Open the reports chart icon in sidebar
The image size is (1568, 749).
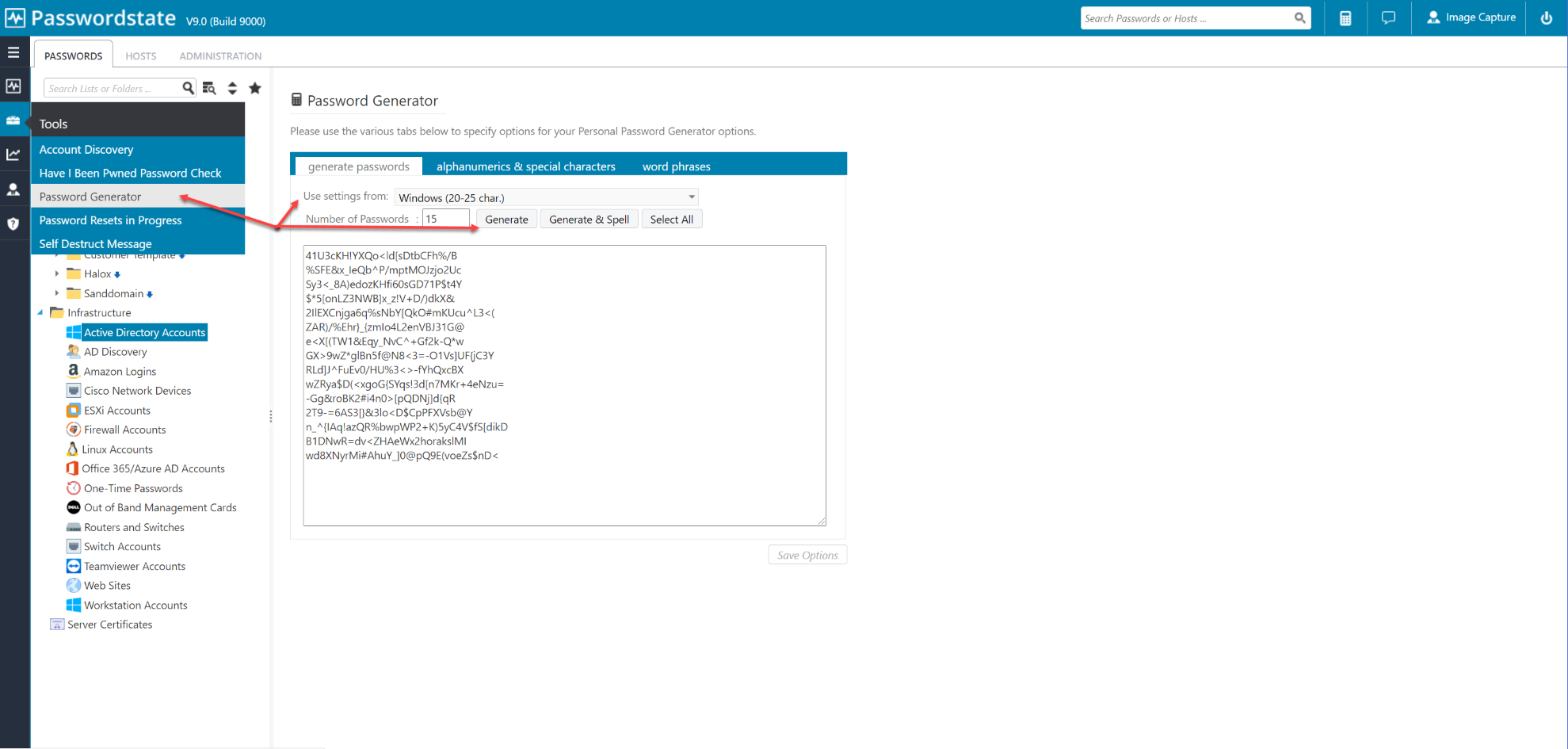pos(13,155)
